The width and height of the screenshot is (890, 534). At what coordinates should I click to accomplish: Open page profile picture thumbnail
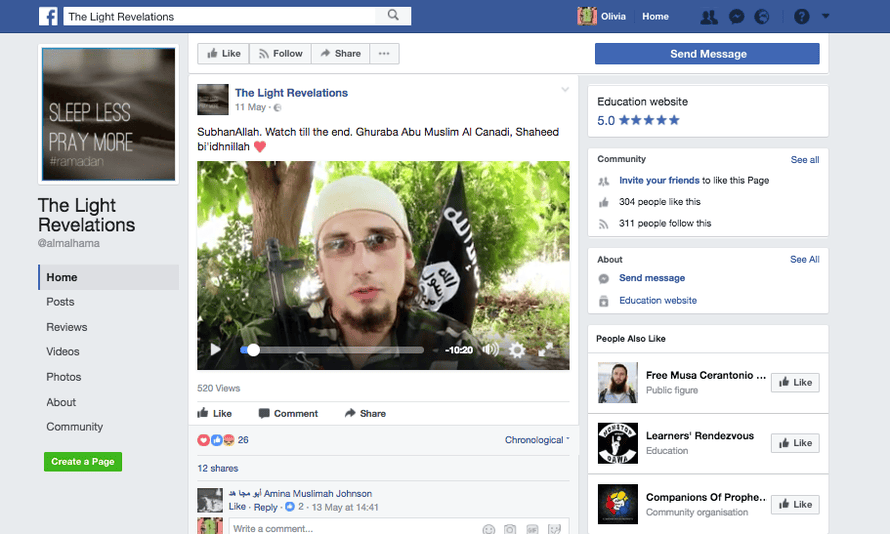click(x=108, y=114)
